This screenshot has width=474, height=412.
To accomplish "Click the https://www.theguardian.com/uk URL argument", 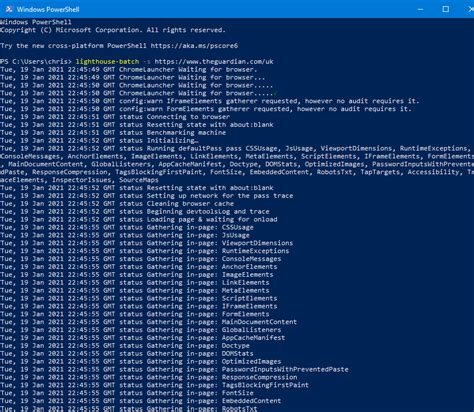I will (x=214, y=61).
